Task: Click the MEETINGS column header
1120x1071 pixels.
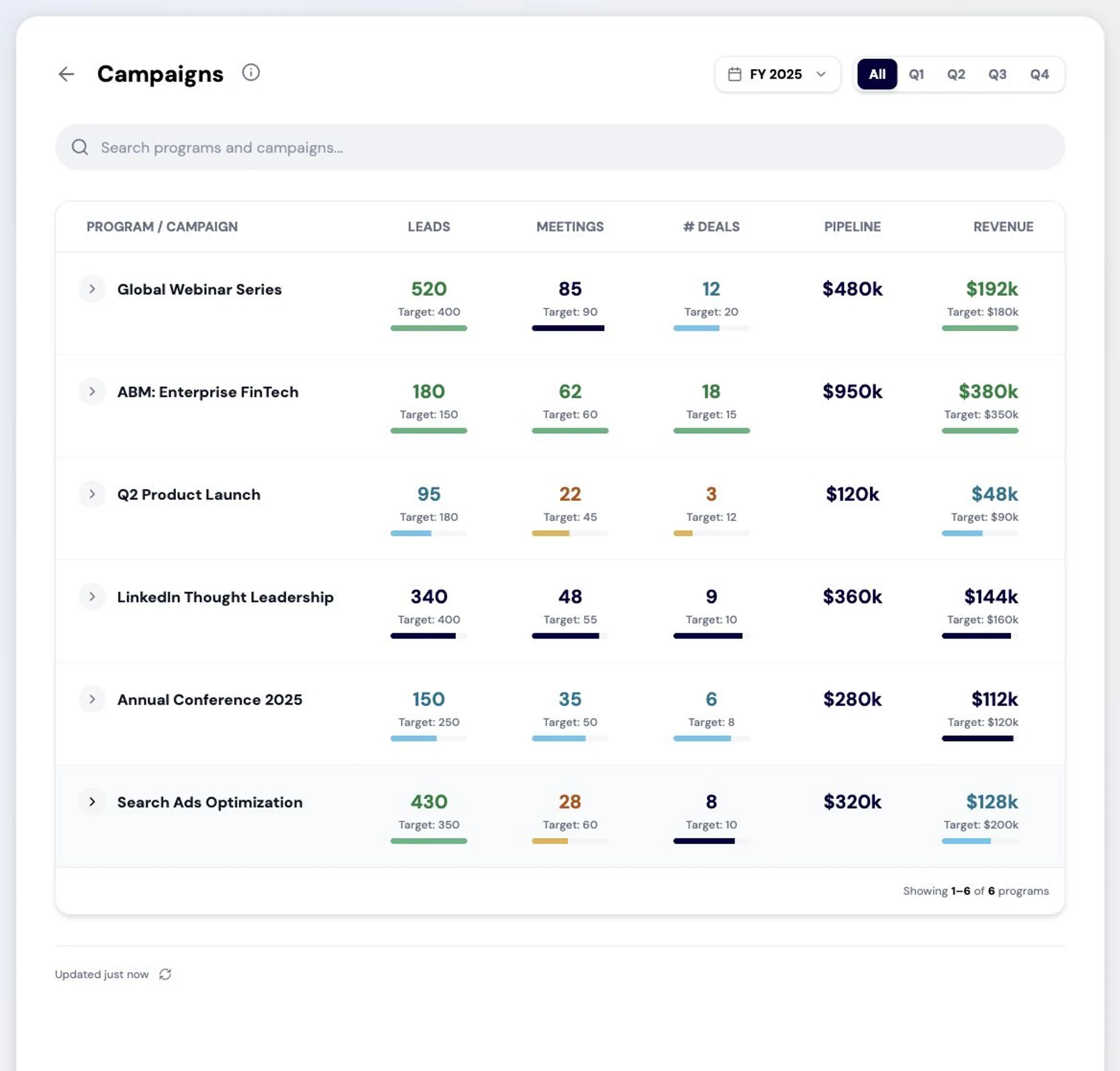Action: [x=570, y=227]
